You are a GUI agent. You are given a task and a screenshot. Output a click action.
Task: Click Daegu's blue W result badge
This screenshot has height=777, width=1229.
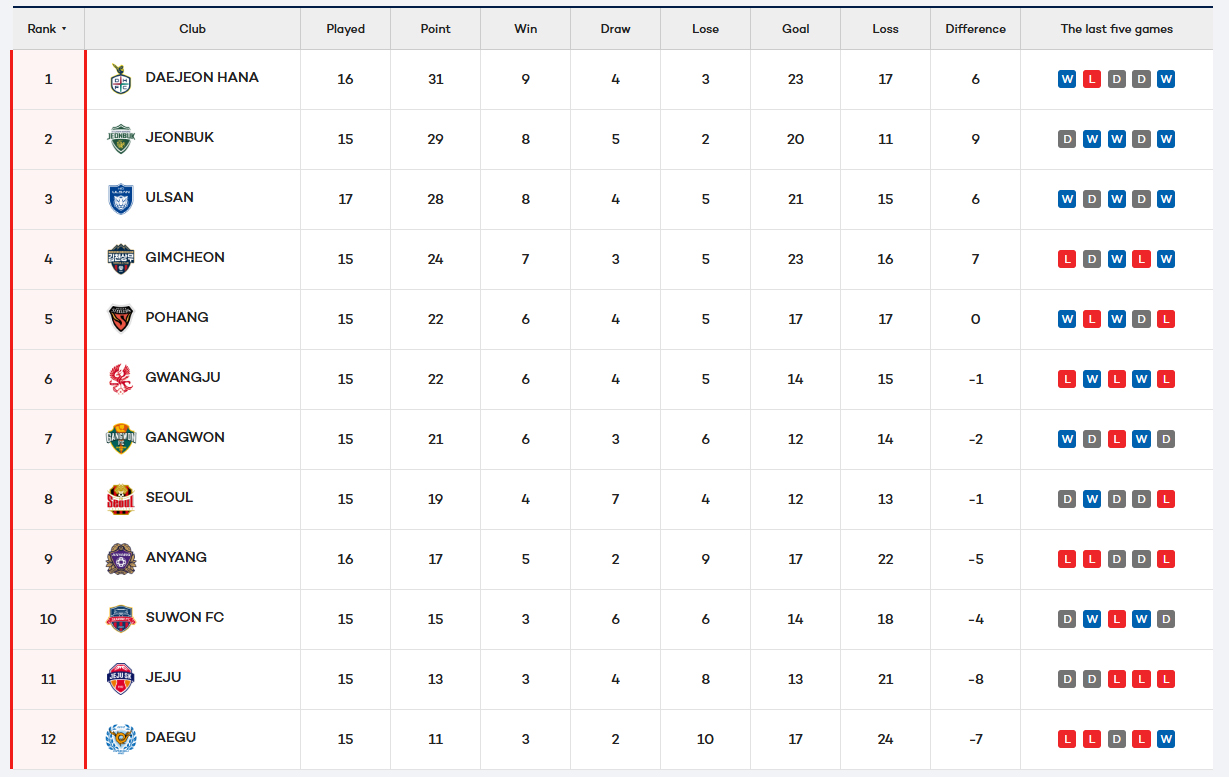click(x=1166, y=739)
